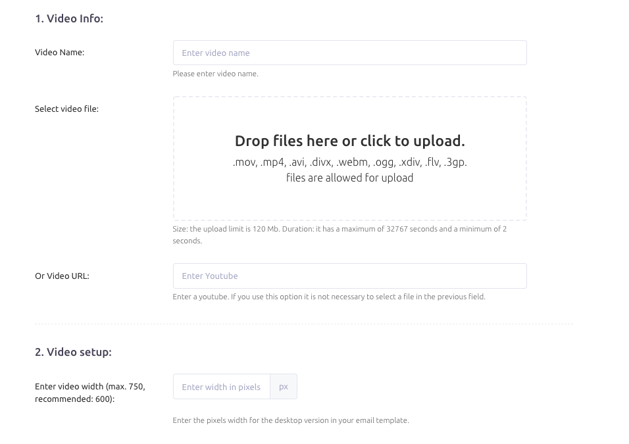Click the allowed extensions list (.mov, .mp4…)
Image resolution: width=629 pixels, height=444 pixels.
pos(349,162)
